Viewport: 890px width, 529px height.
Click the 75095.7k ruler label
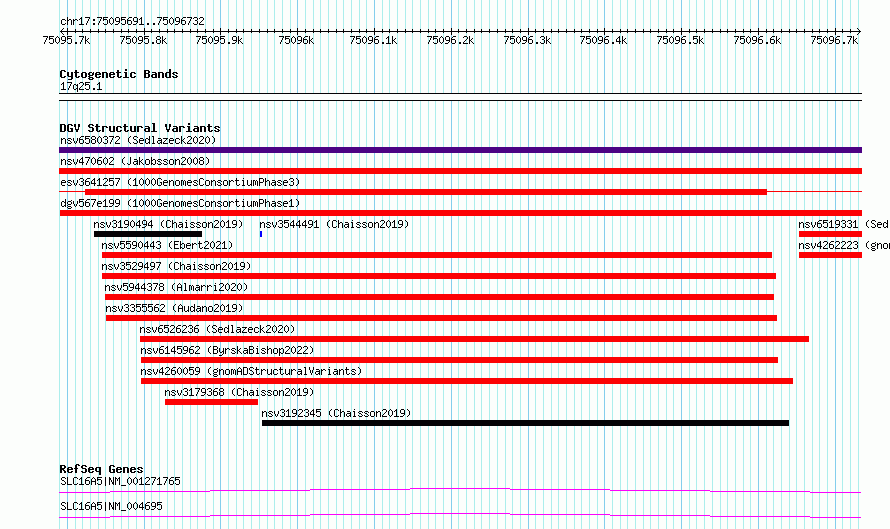[x=66, y=40]
